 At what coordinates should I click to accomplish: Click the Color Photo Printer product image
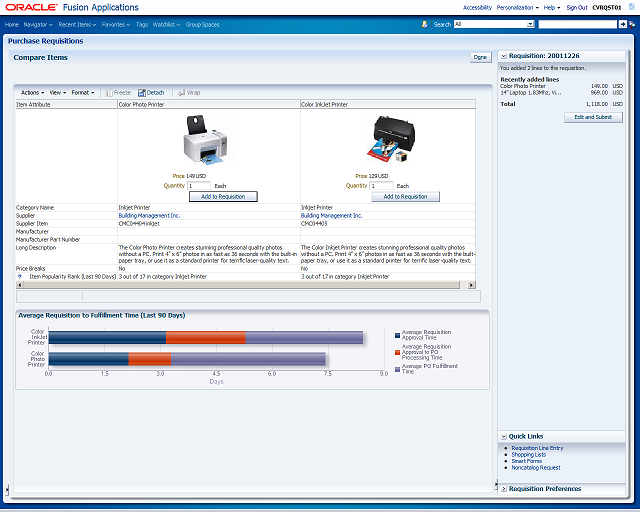(x=205, y=139)
